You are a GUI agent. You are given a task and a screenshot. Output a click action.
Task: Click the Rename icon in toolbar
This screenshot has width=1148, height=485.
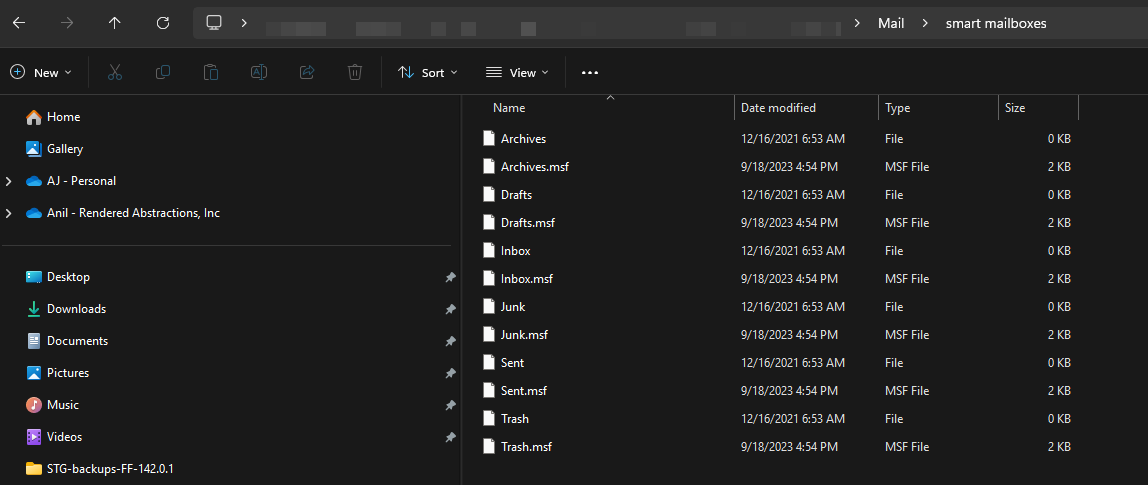point(258,72)
